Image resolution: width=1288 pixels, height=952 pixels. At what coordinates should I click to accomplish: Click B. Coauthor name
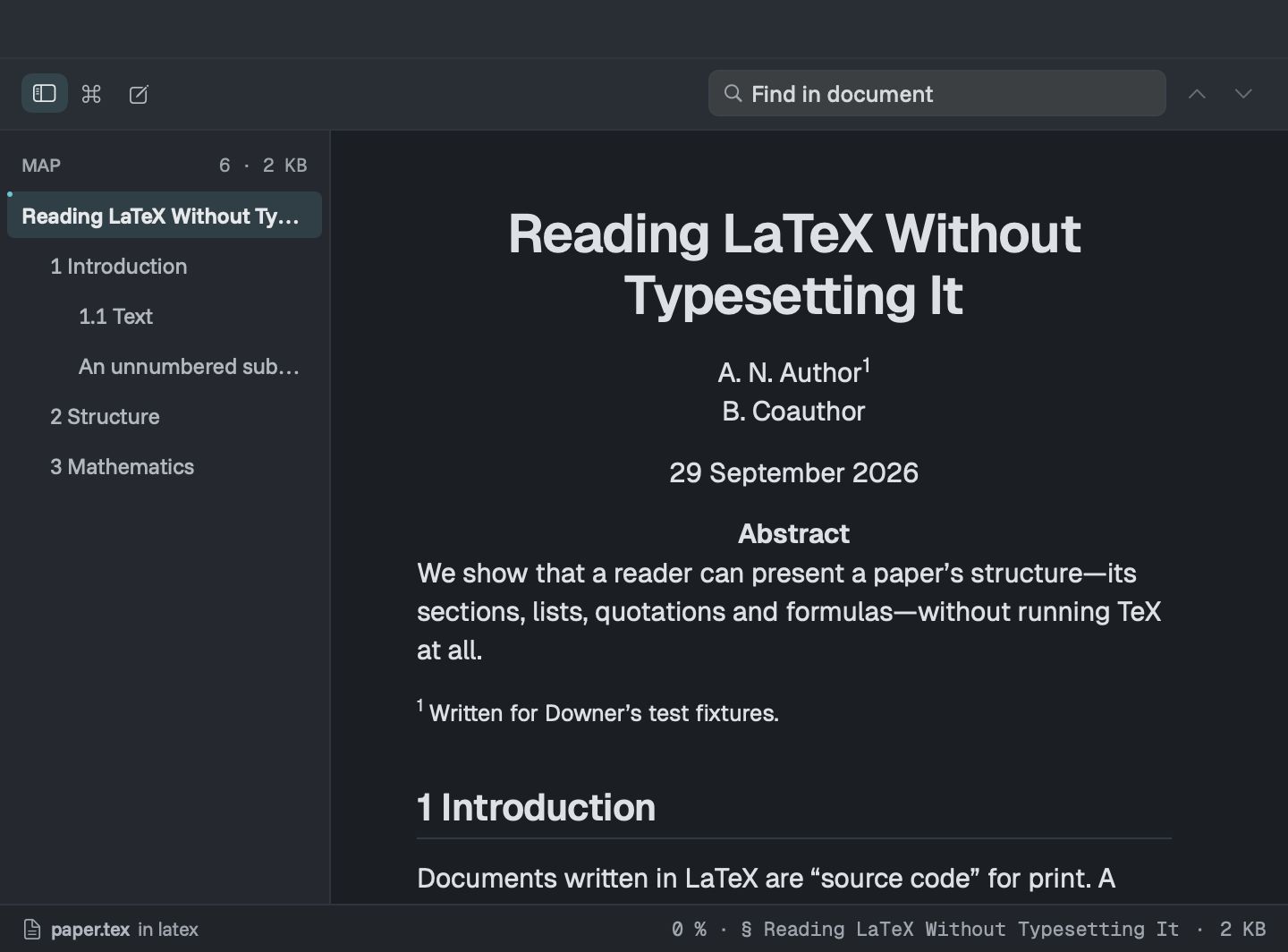click(794, 411)
